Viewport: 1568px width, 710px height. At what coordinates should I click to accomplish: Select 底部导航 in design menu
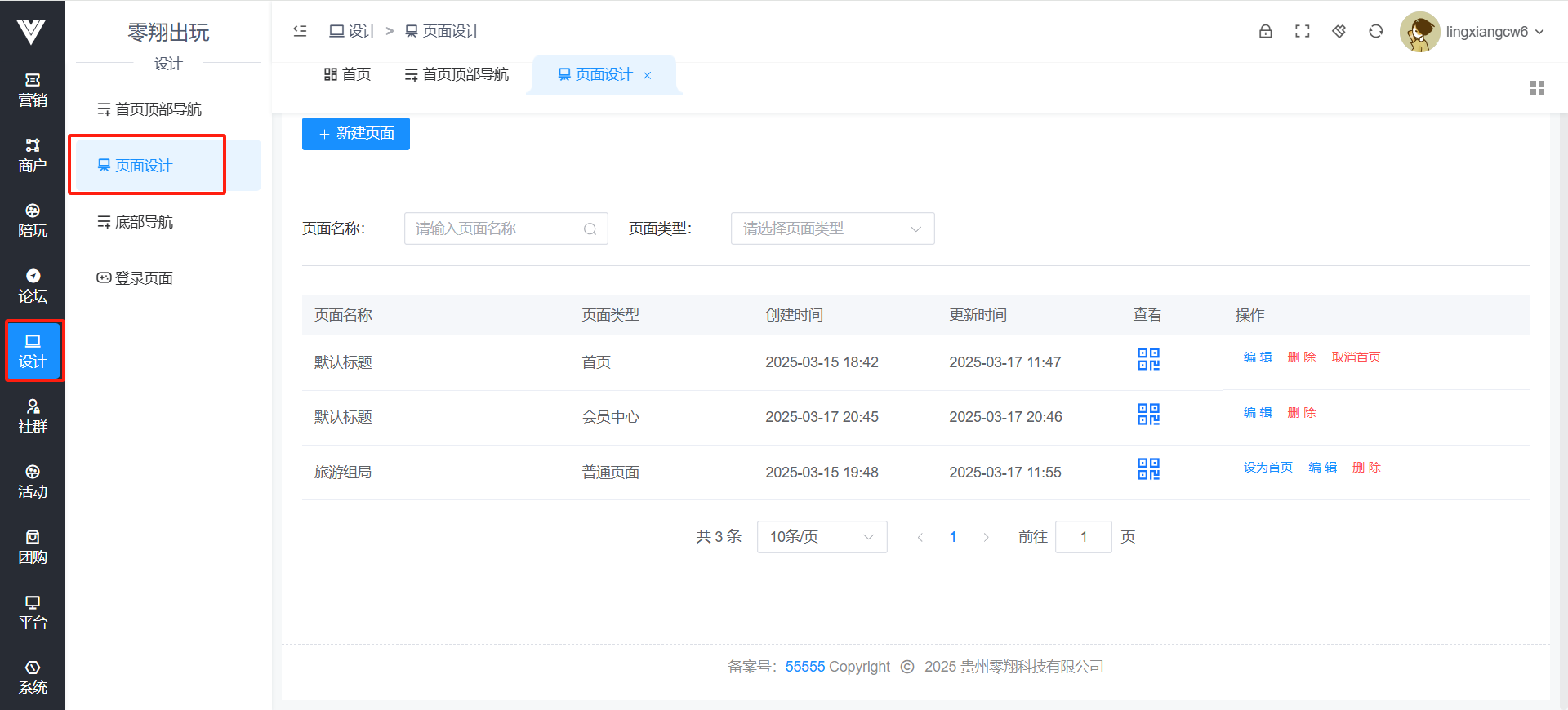coord(144,222)
